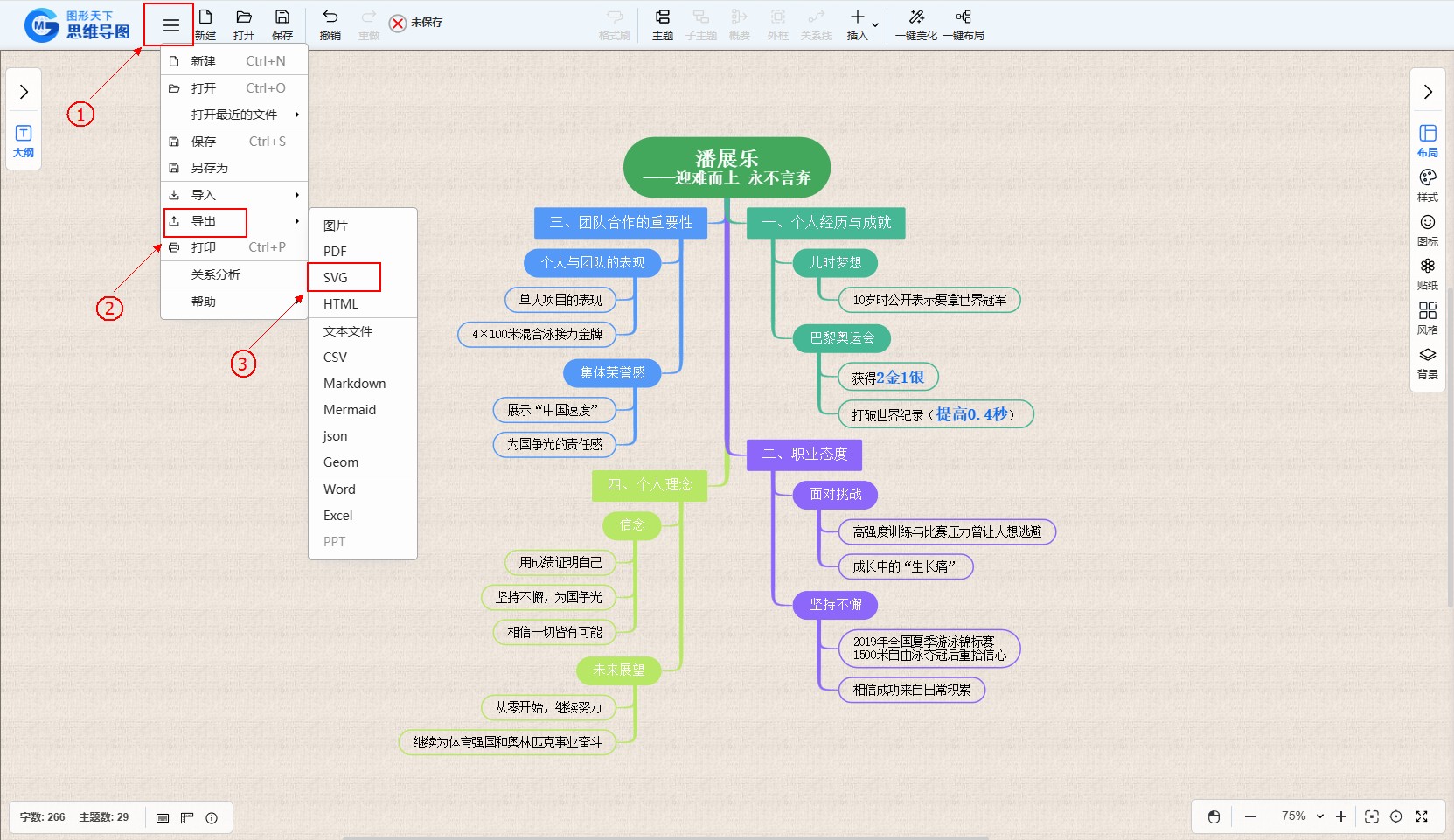The image size is (1454, 840).
Task: Select SVG from the export submenu
Action: [x=336, y=277]
